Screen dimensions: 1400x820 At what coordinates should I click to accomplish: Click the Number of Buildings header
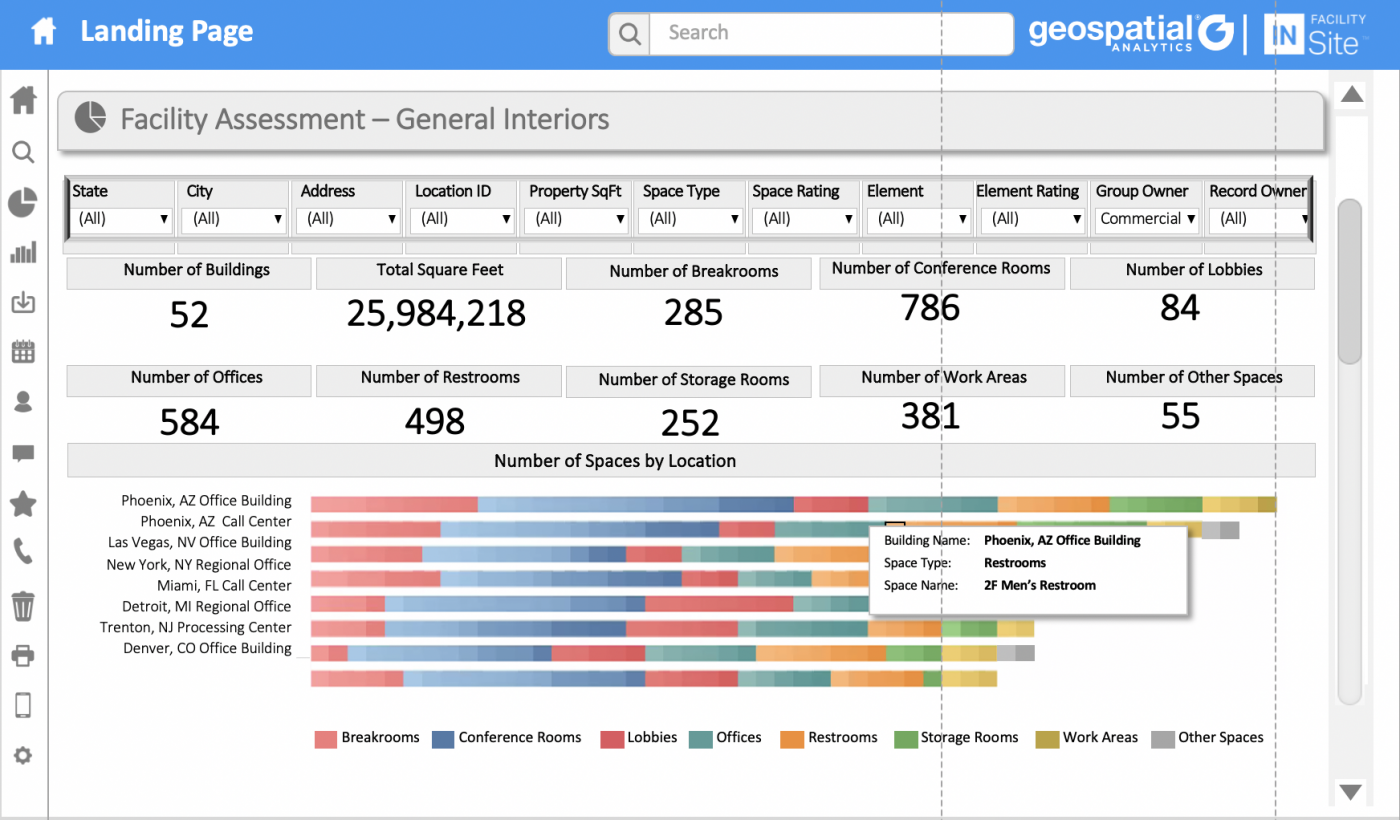coord(189,272)
